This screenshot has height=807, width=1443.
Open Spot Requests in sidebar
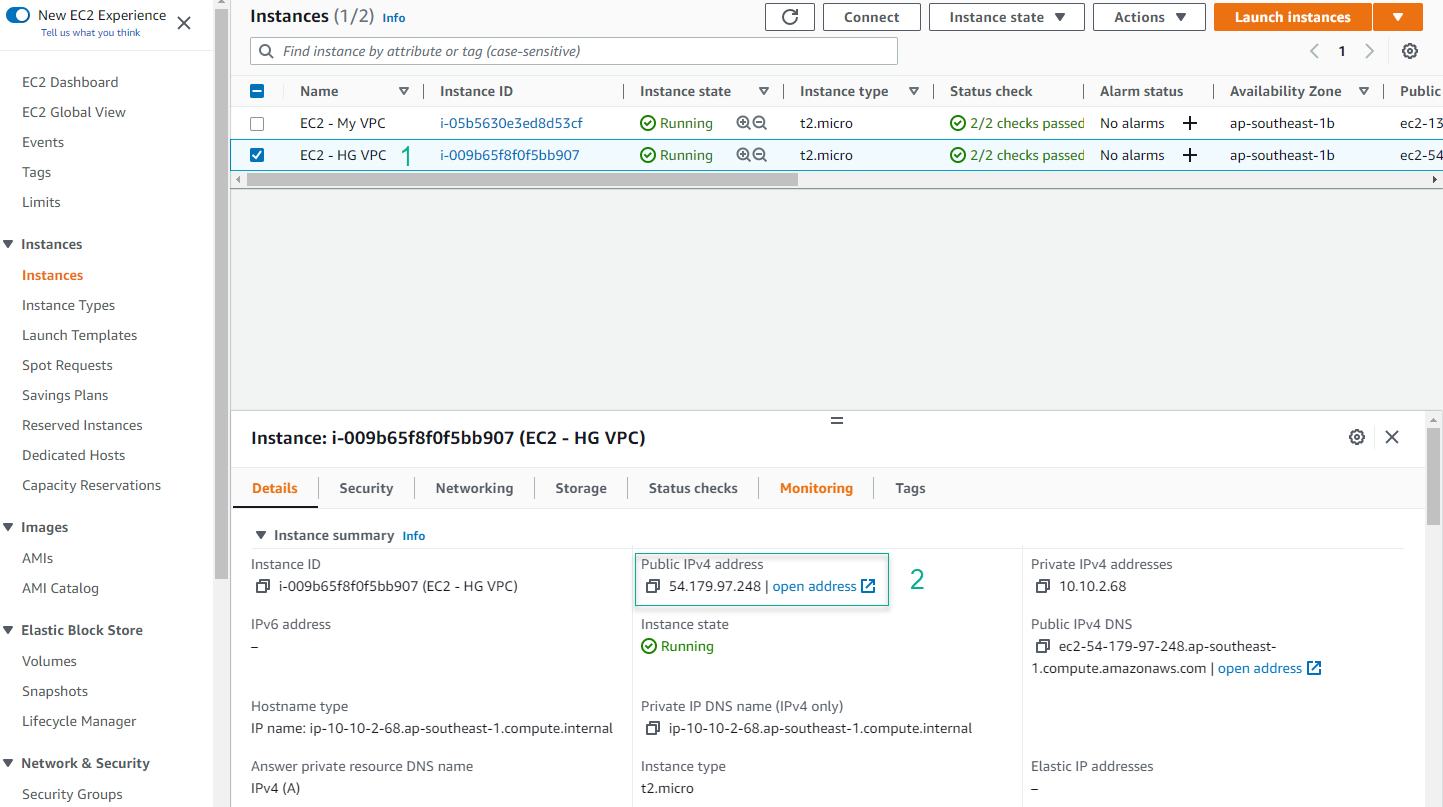click(x=67, y=365)
